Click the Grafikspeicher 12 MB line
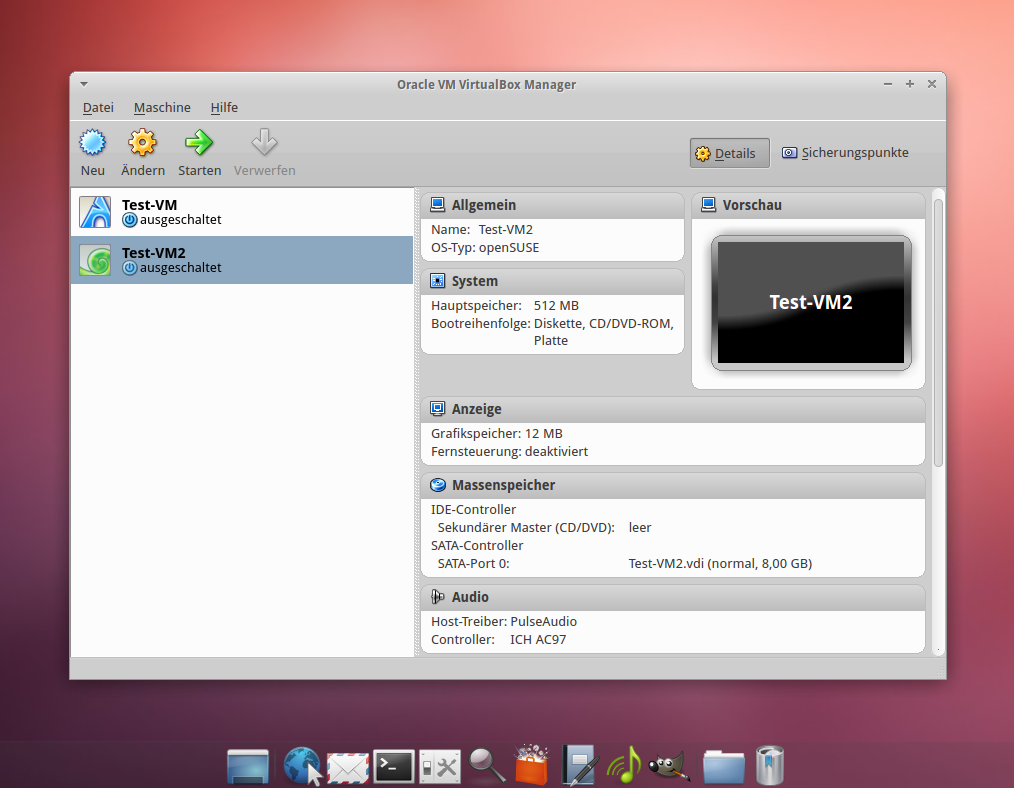Screen dimensions: 1014x788 [497, 434]
